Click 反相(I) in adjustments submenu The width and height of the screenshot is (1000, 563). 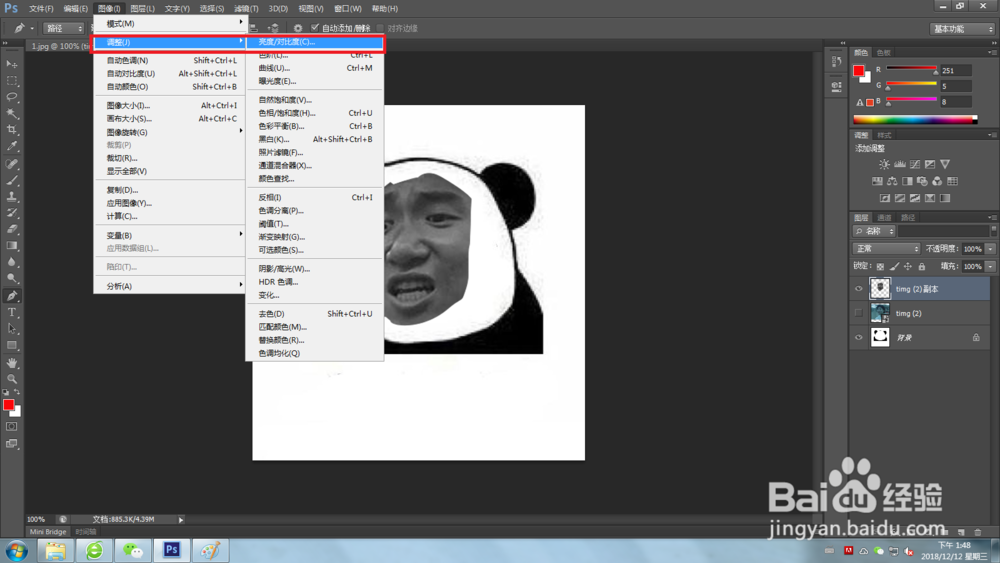(x=314, y=198)
